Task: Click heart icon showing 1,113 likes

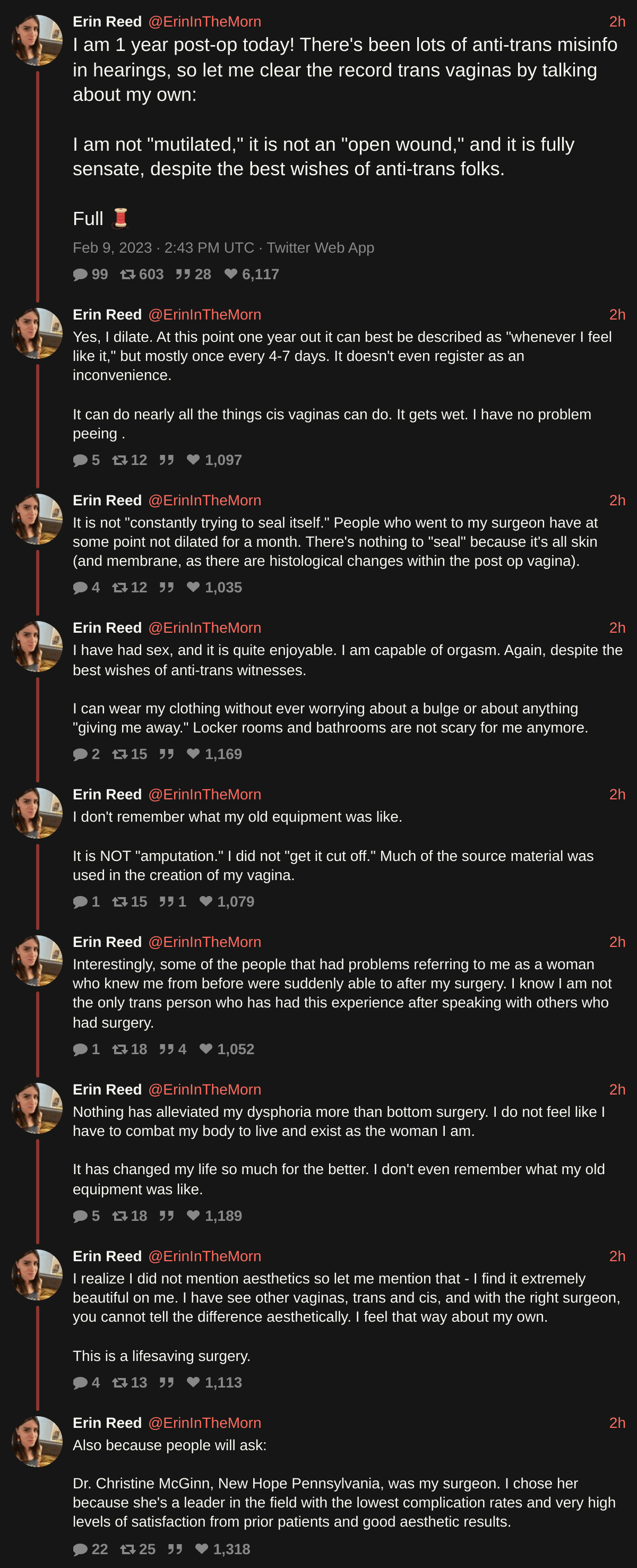Action: [x=193, y=1382]
